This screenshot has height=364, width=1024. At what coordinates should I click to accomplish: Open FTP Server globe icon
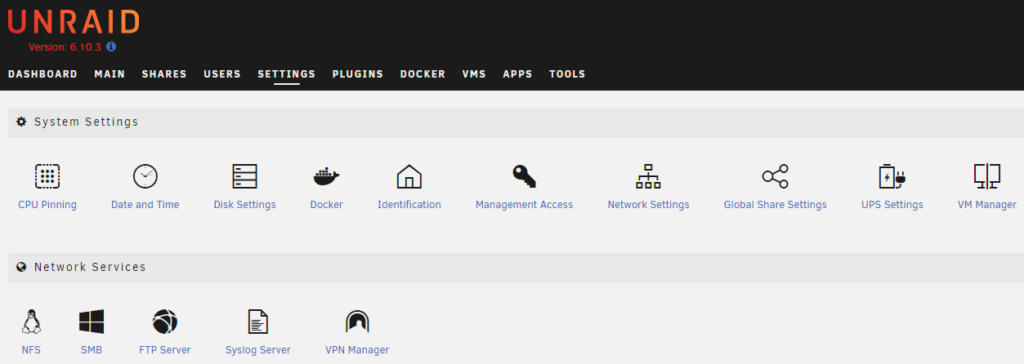pos(165,322)
